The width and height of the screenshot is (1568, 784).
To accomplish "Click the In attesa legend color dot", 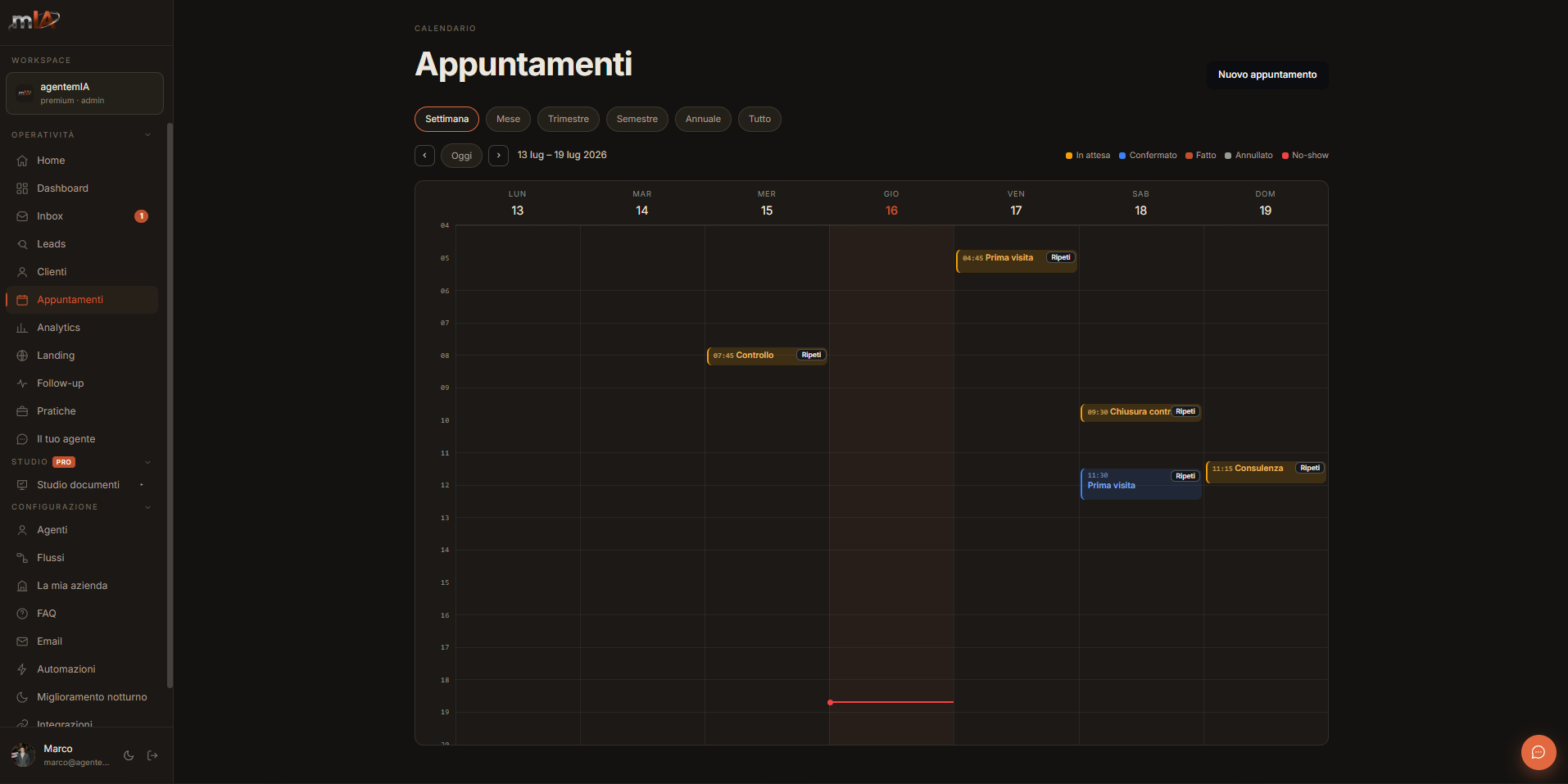I will click(x=1069, y=156).
